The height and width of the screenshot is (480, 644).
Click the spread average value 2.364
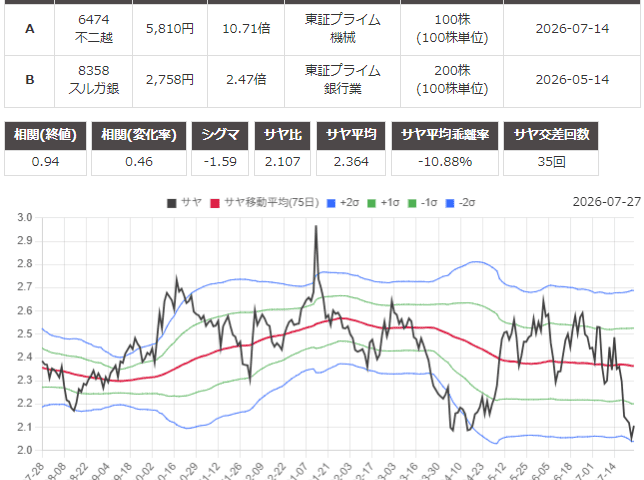(x=351, y=162)
